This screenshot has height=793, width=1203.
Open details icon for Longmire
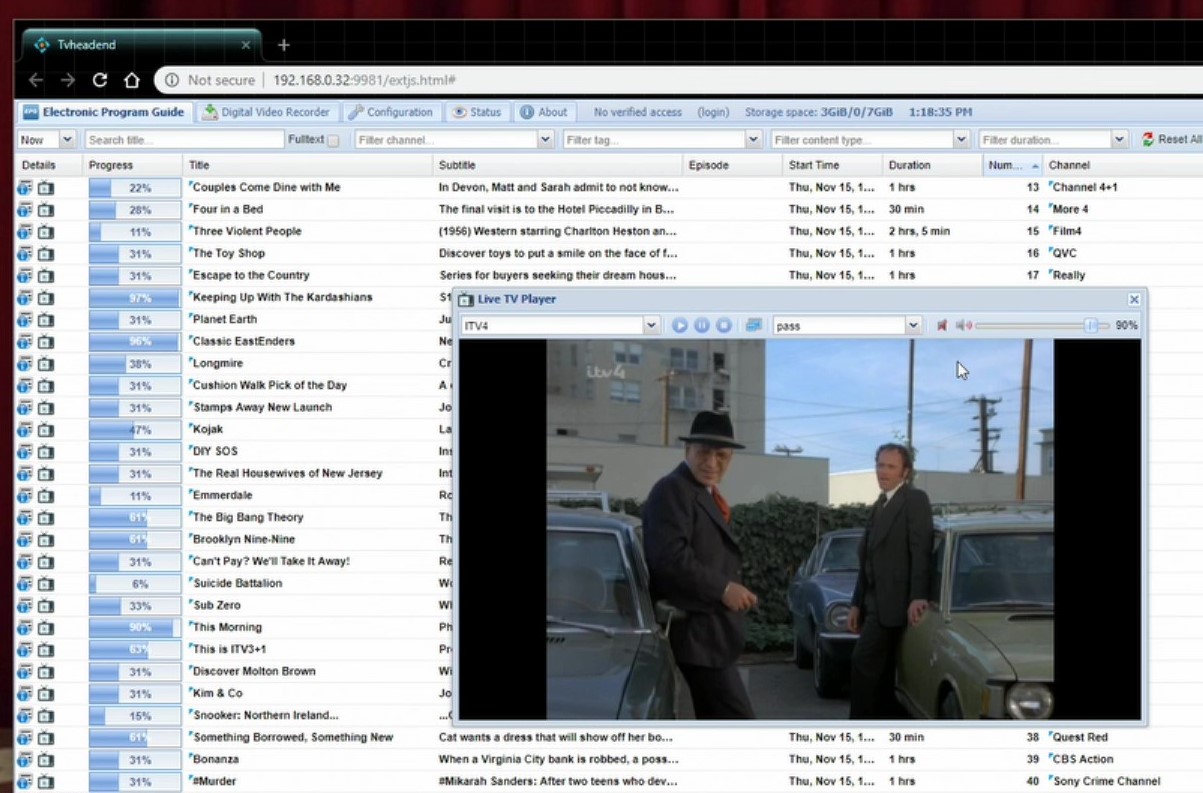[x=25, y=364]
